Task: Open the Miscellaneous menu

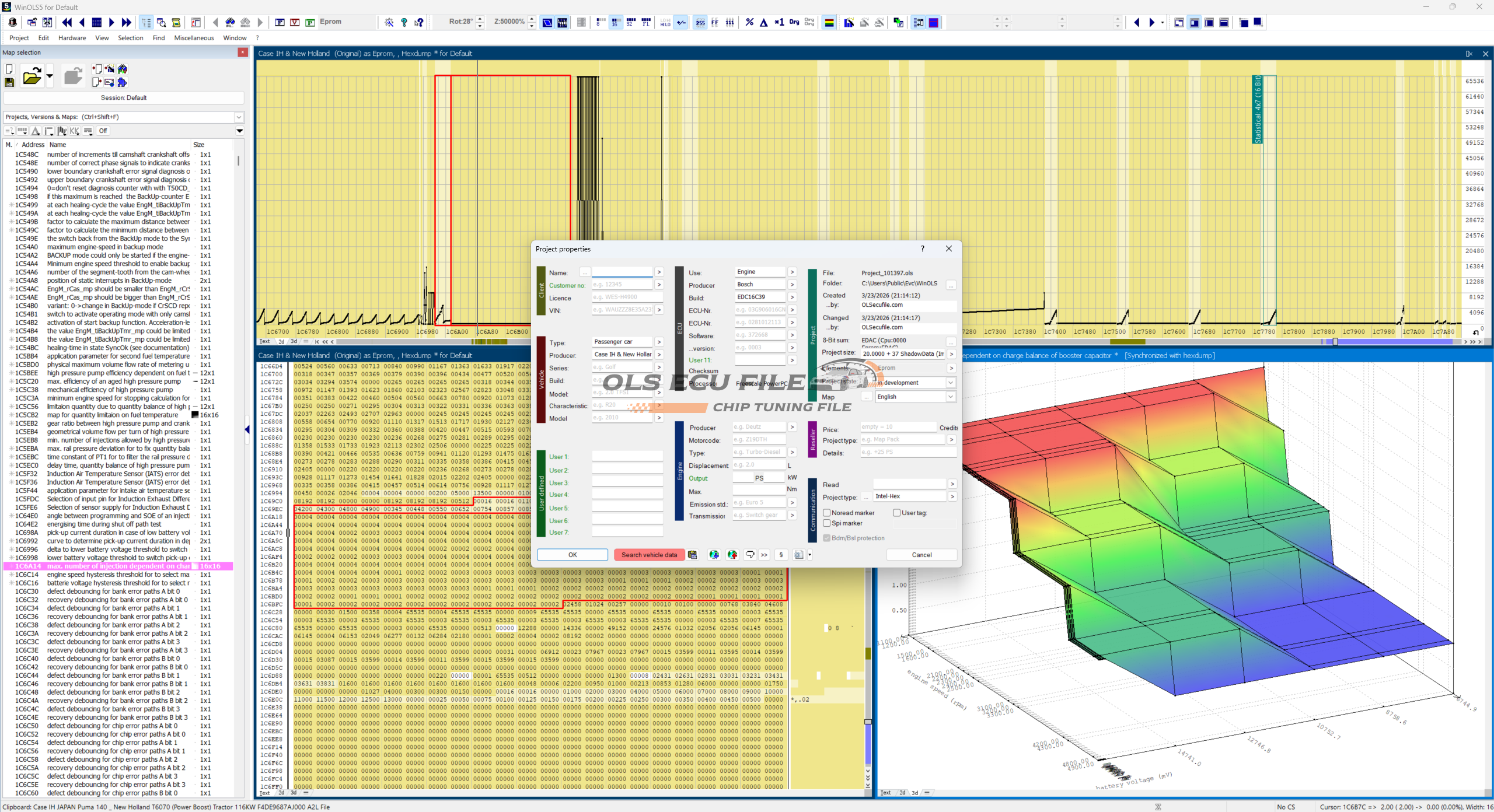Action: click(194, 38)
